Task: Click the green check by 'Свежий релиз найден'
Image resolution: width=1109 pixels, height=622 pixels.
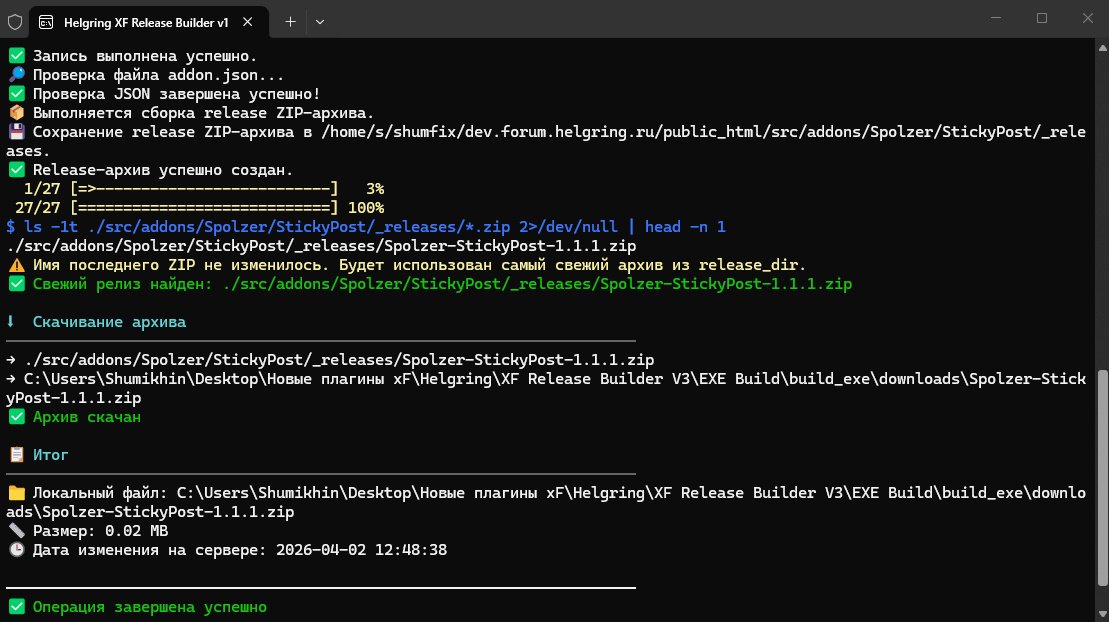Action: [16, 284]
